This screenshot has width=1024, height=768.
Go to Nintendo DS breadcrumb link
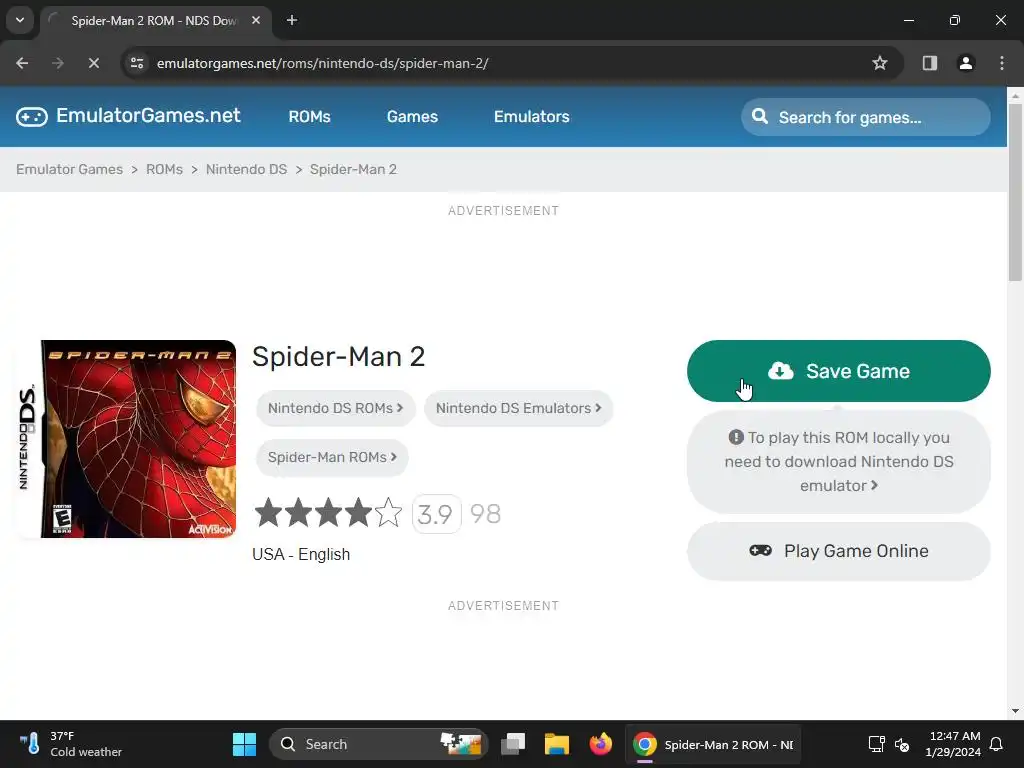pos(246,169)
